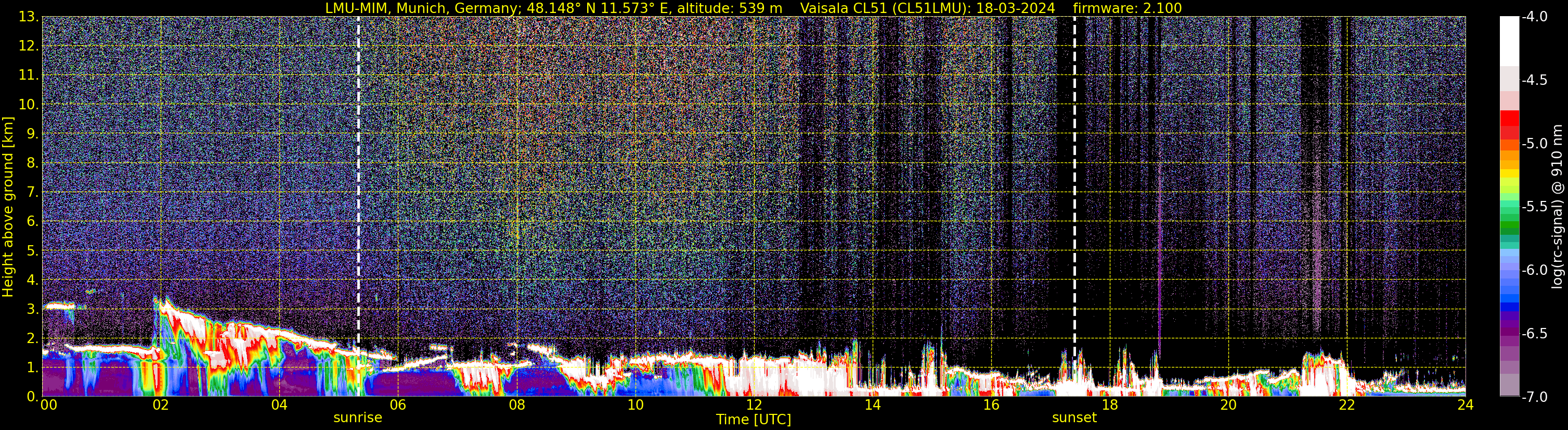This screenshot has height=430, width=1568.
Task: Click the '10.' tick on the height axis
Action: [x=29, y=104]
